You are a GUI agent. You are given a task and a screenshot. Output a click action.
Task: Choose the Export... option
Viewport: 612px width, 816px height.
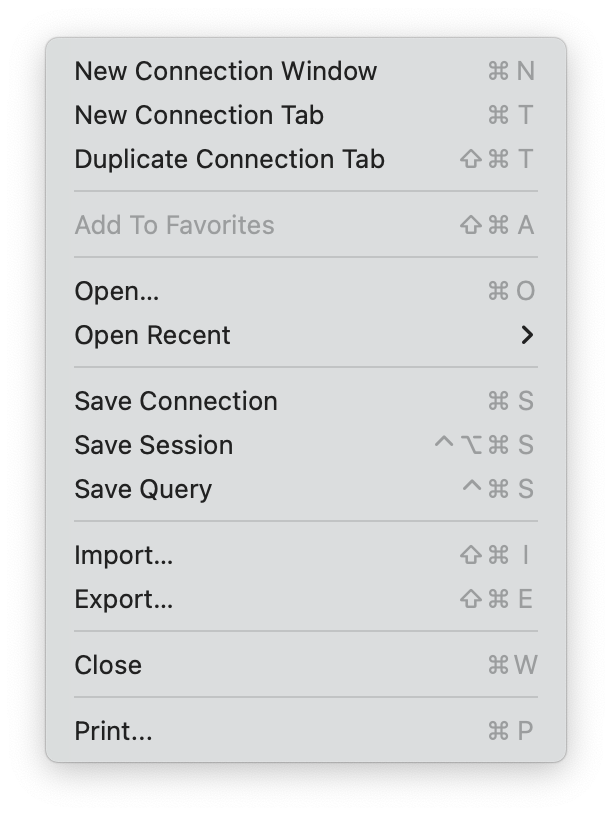125,599
